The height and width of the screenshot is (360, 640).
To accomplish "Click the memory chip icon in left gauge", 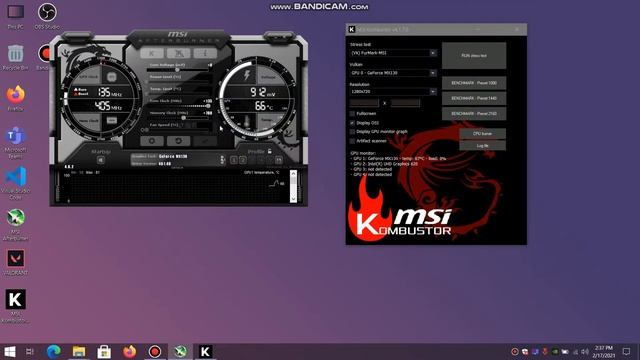I will [111, 120].
